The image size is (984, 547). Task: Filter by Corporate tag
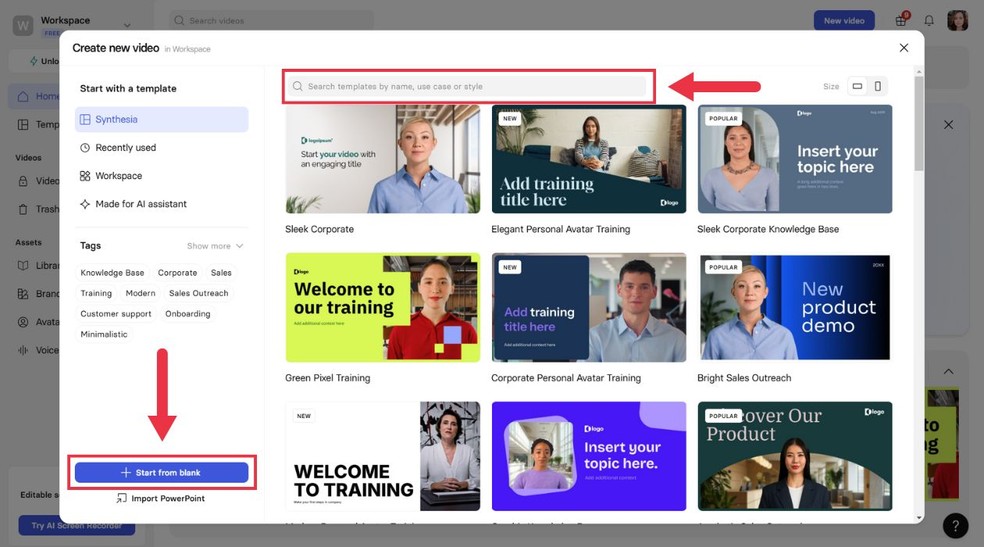click(177, 273)
